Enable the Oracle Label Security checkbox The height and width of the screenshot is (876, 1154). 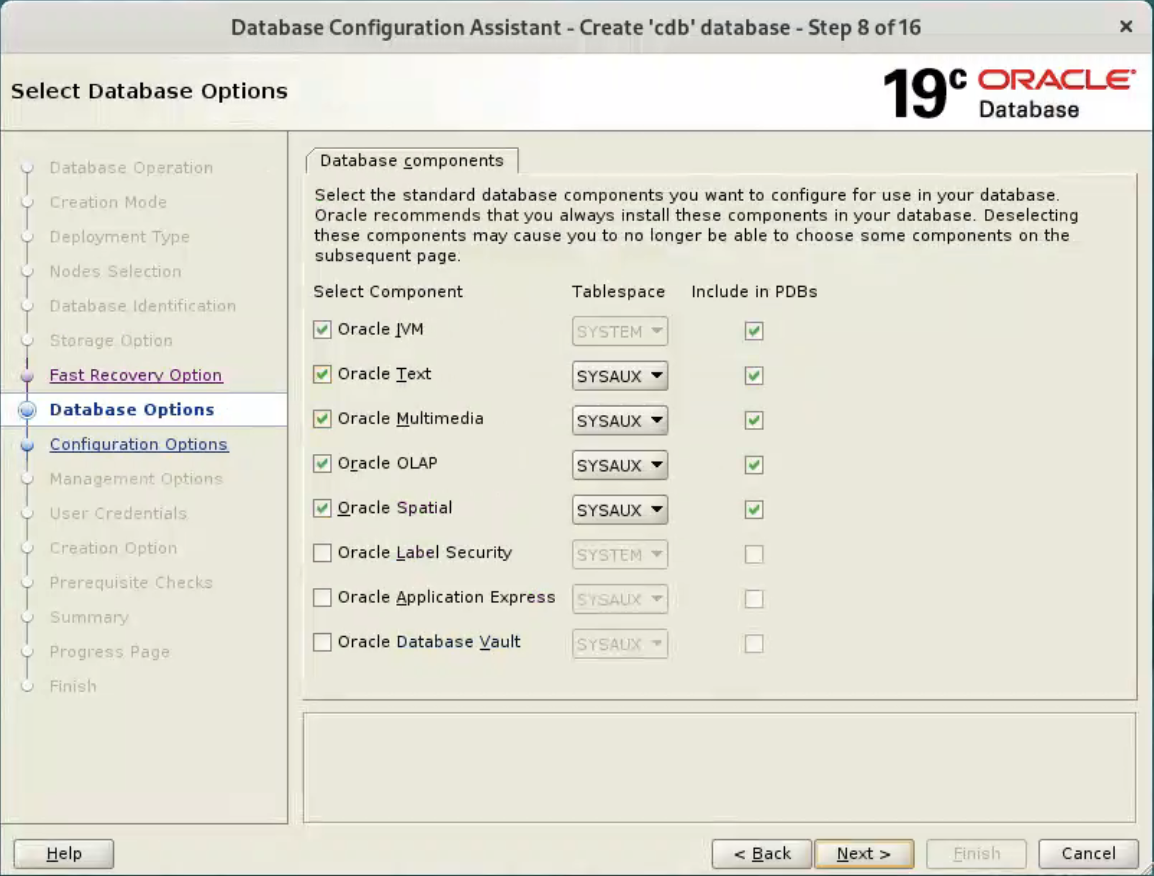click(322, 553)
